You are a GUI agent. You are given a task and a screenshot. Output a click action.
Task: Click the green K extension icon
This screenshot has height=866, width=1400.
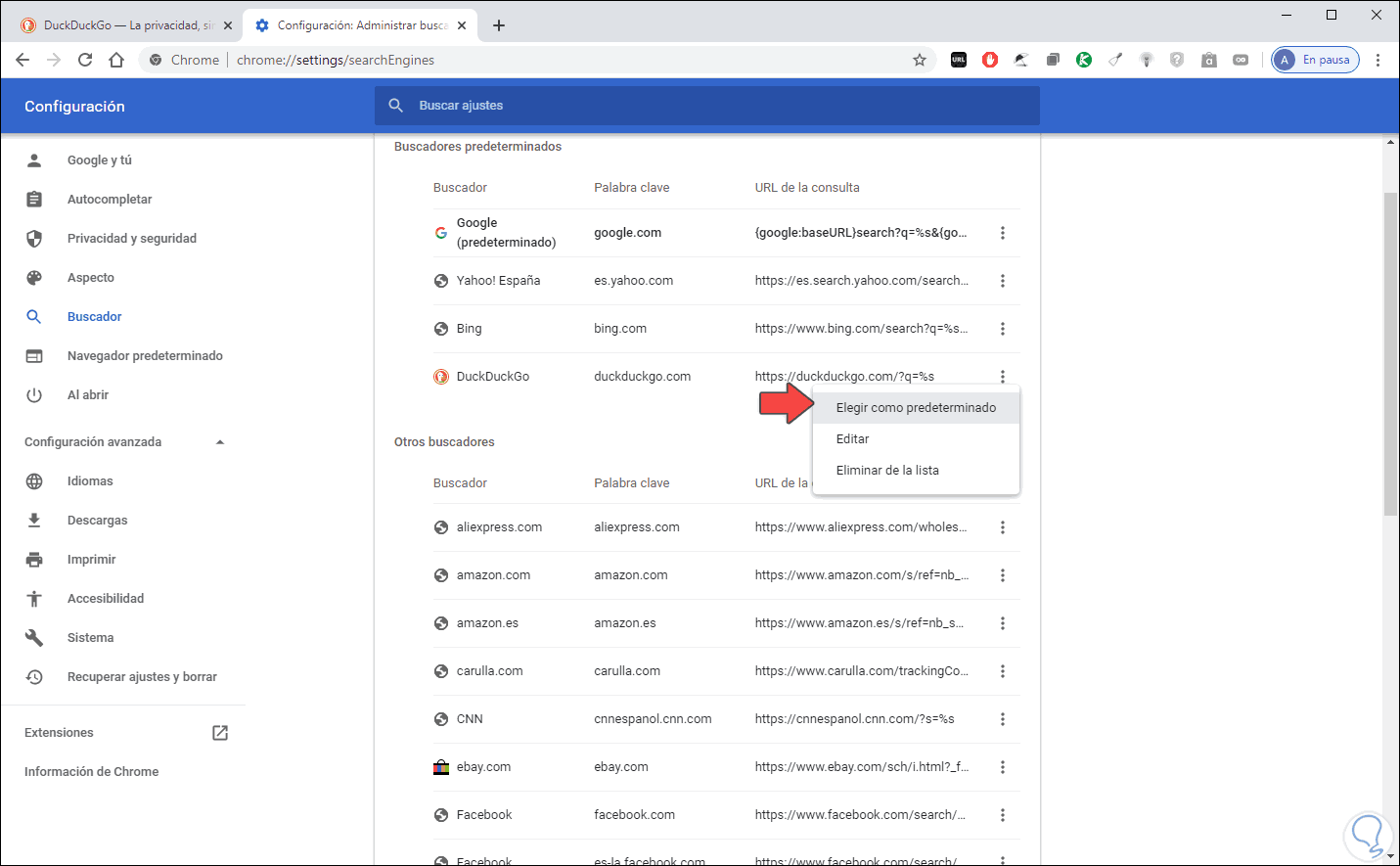[1084, 60]
